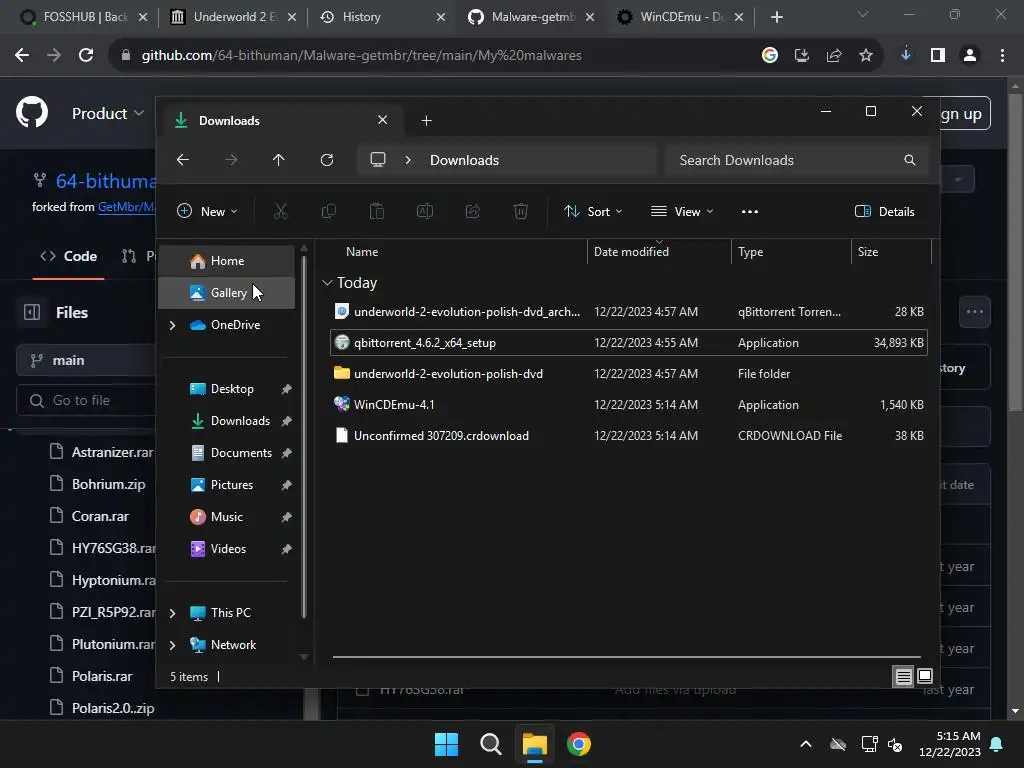Open Desktop quick access folder

tap(232, 389)
